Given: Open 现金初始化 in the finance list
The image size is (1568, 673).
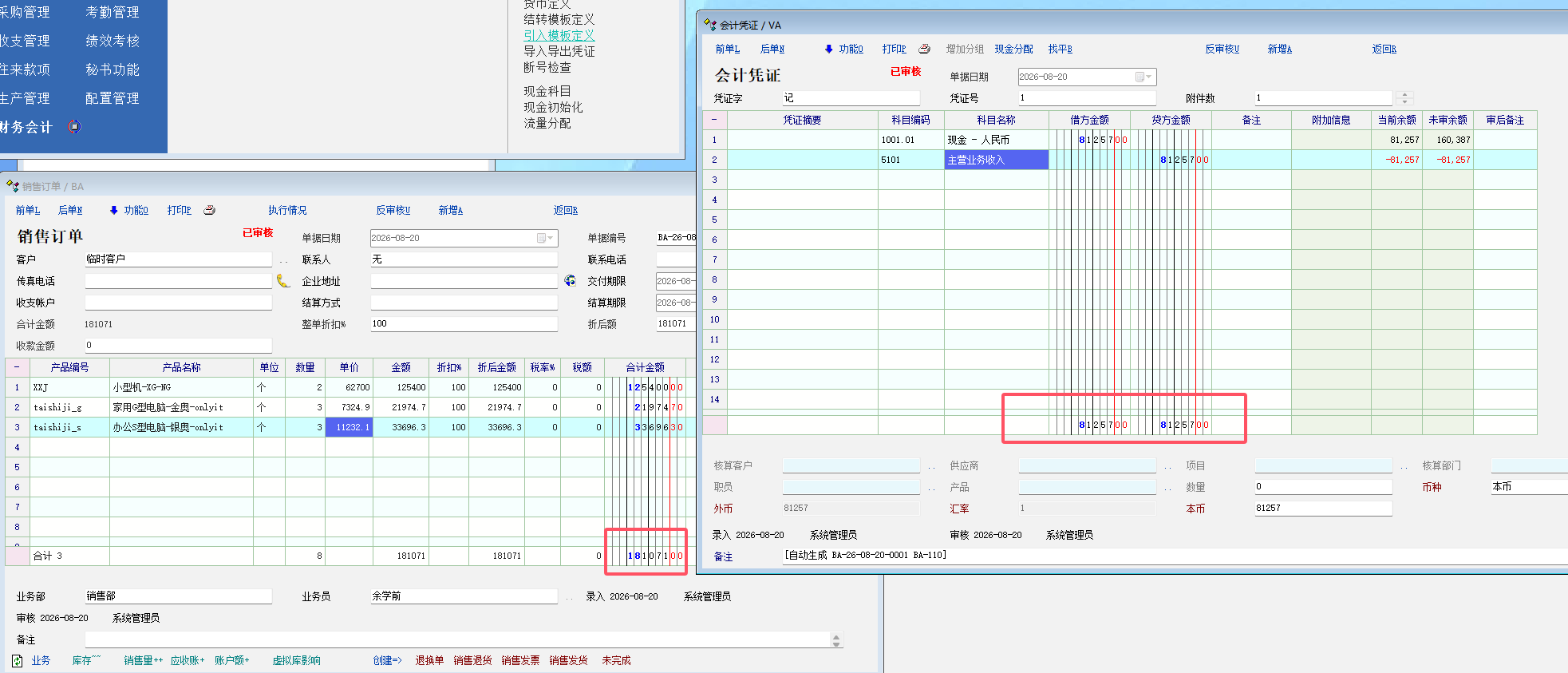Looking at the screenshot, I should 553,107.
